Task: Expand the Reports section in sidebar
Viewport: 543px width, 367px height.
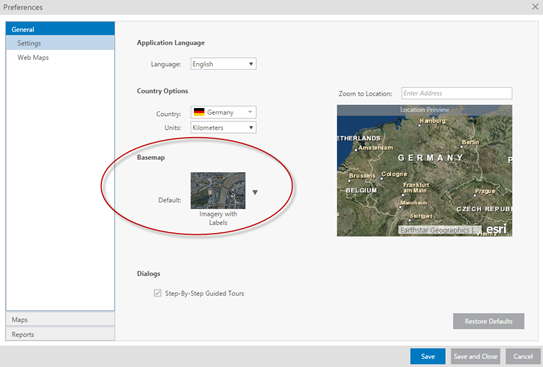Action: [x=60, y=334]
